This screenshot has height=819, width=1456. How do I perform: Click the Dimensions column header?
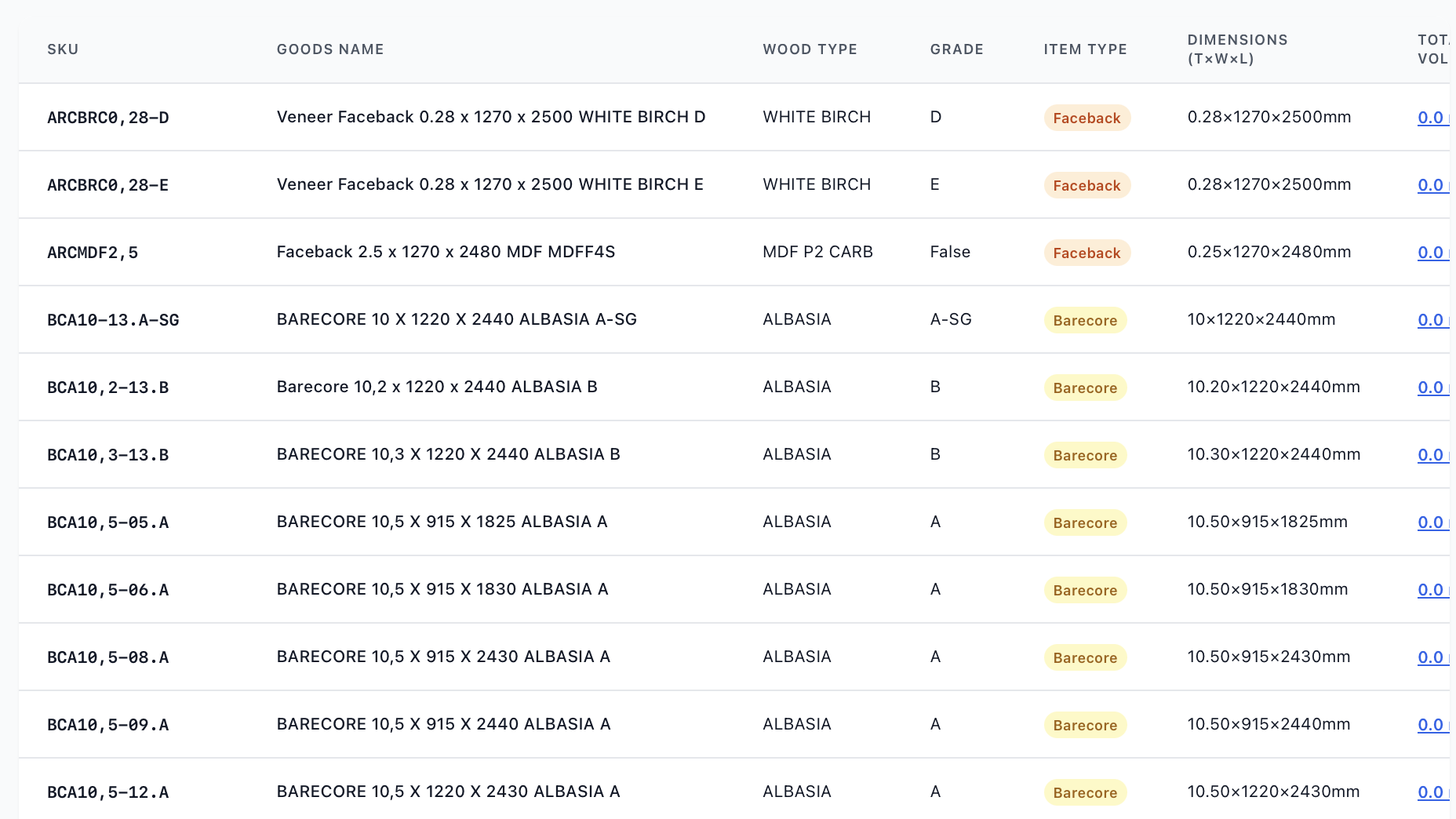click(x=1237, y=49)
